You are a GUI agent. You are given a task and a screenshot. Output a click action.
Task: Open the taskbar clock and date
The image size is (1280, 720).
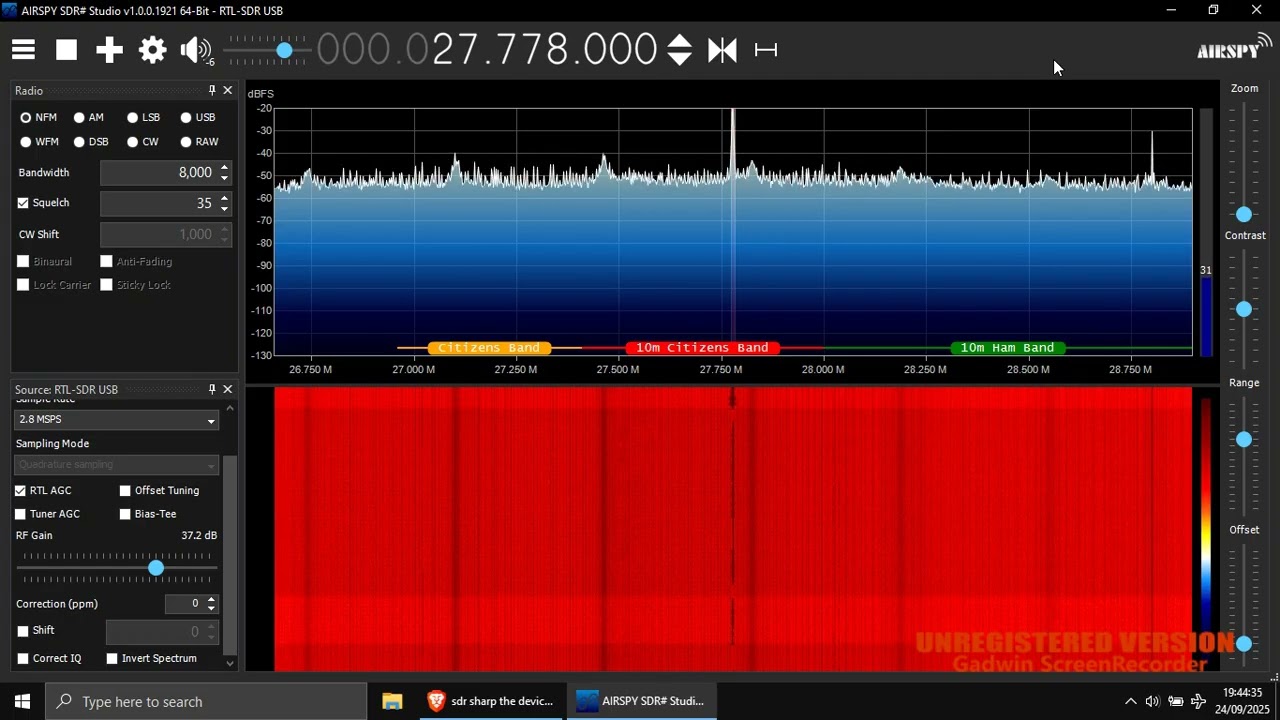click(1242, 701)
